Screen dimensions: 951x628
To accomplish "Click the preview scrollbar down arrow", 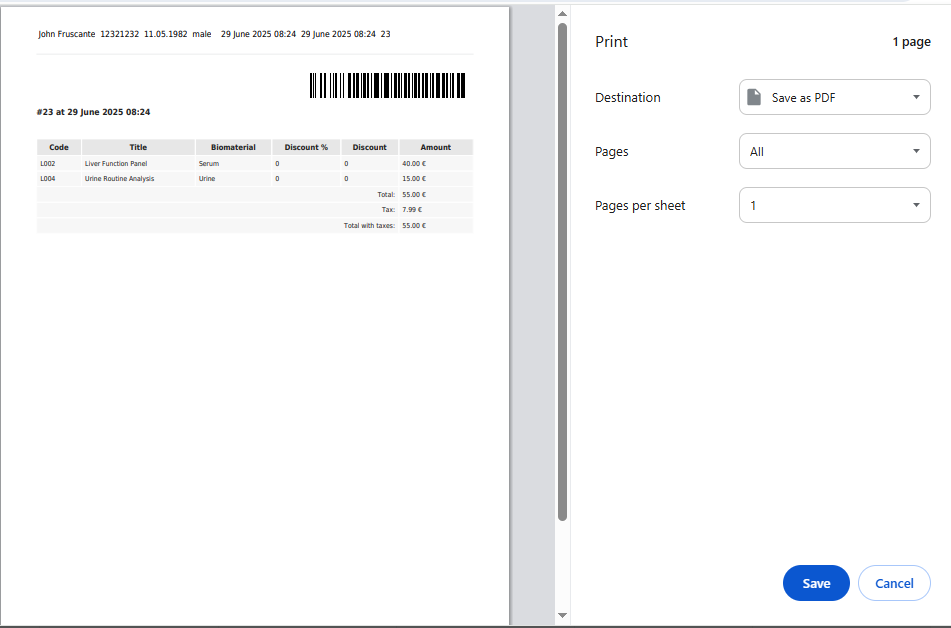I will point(562,615).
